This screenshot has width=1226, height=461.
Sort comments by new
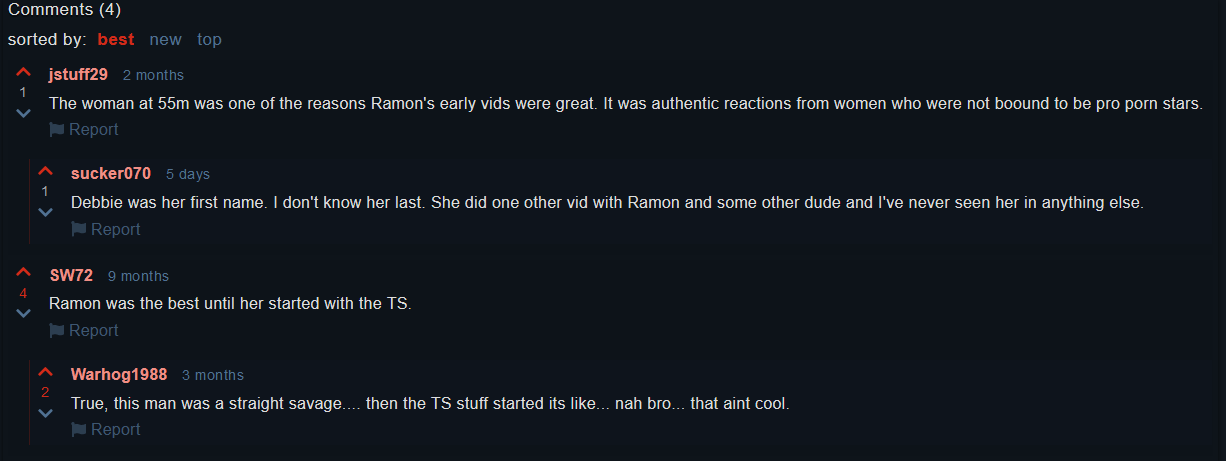pos(165,40)
